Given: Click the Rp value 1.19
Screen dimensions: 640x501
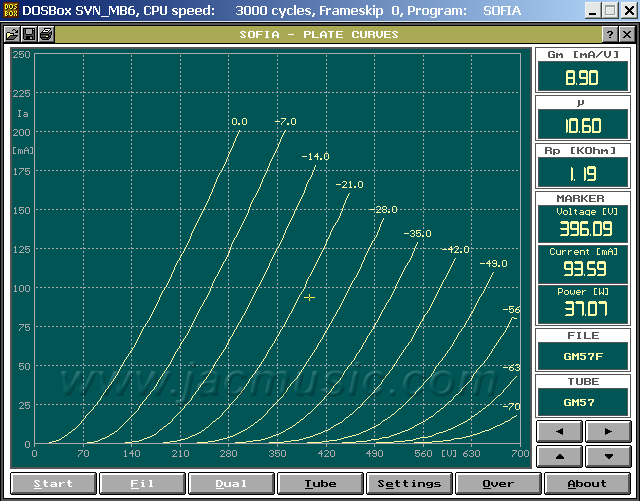Looking at the screenshot, I should [x=582, y=173].
